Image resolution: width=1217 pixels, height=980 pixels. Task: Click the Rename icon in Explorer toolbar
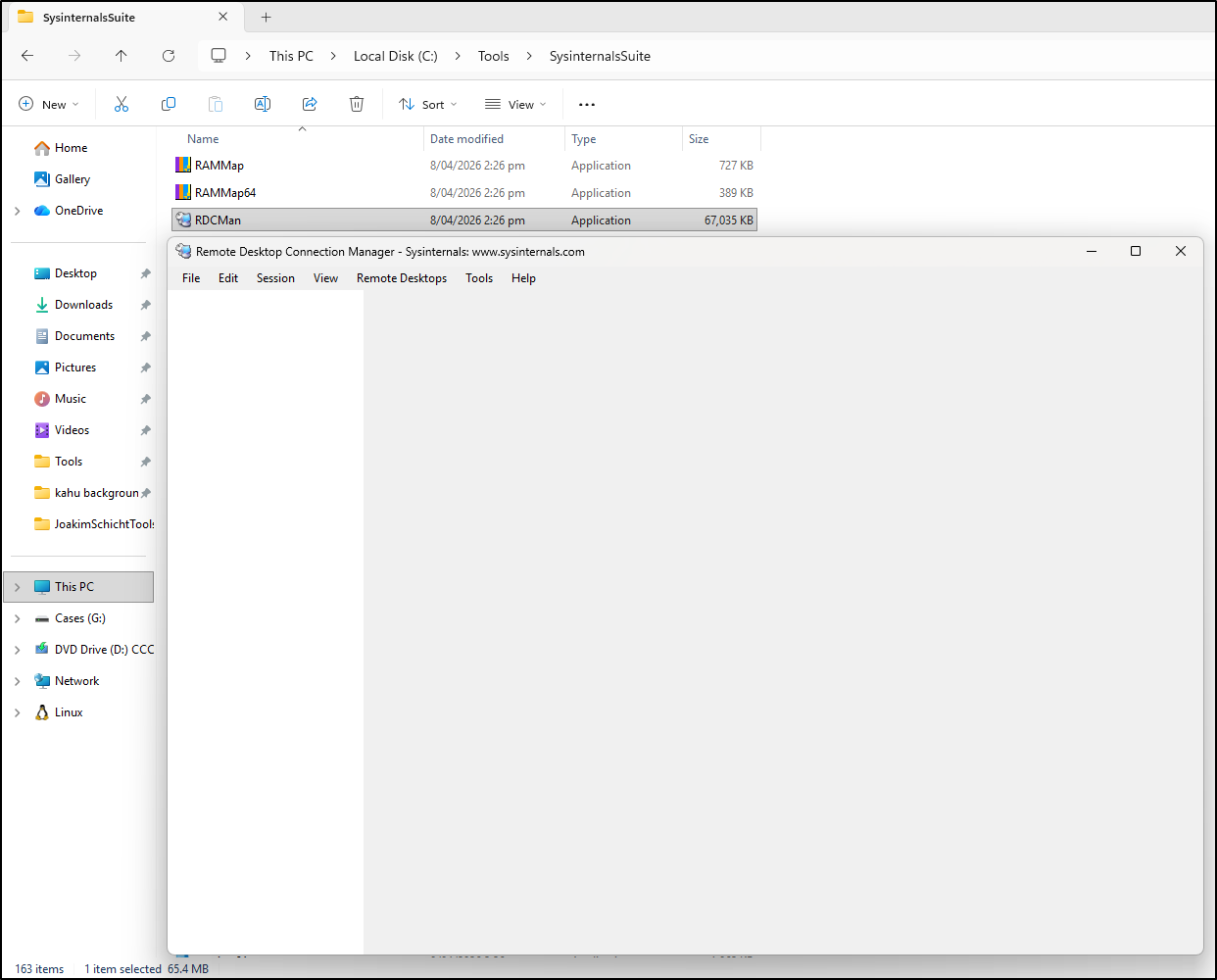tap(263, 104)
